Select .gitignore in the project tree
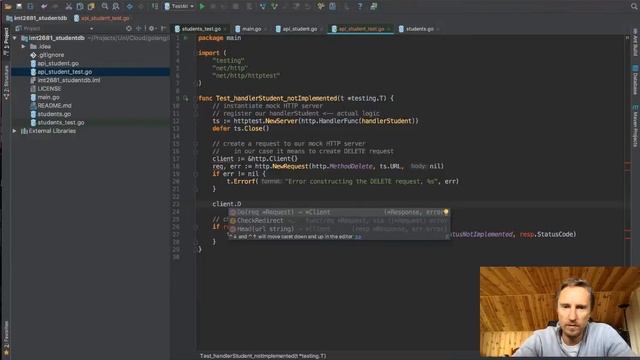 point(51,55)
